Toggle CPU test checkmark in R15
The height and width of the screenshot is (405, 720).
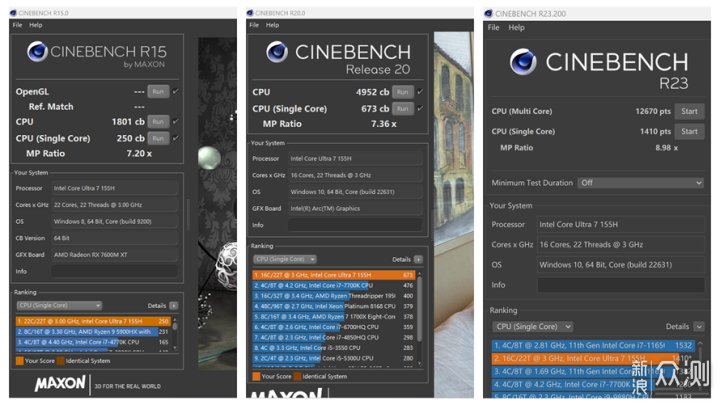click(x=175, y=122)
